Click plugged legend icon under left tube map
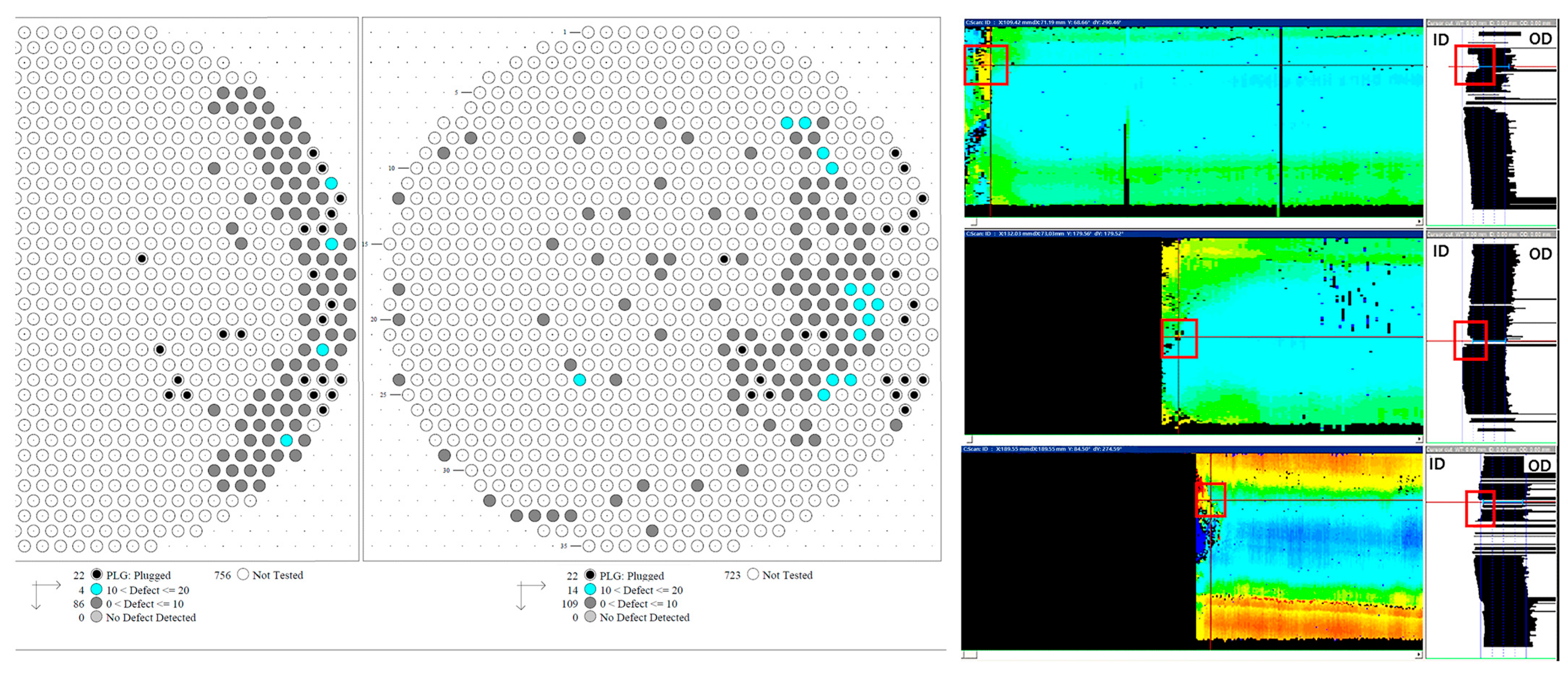The height and width of the screenshot is (680, 1568). coord(96,574)
